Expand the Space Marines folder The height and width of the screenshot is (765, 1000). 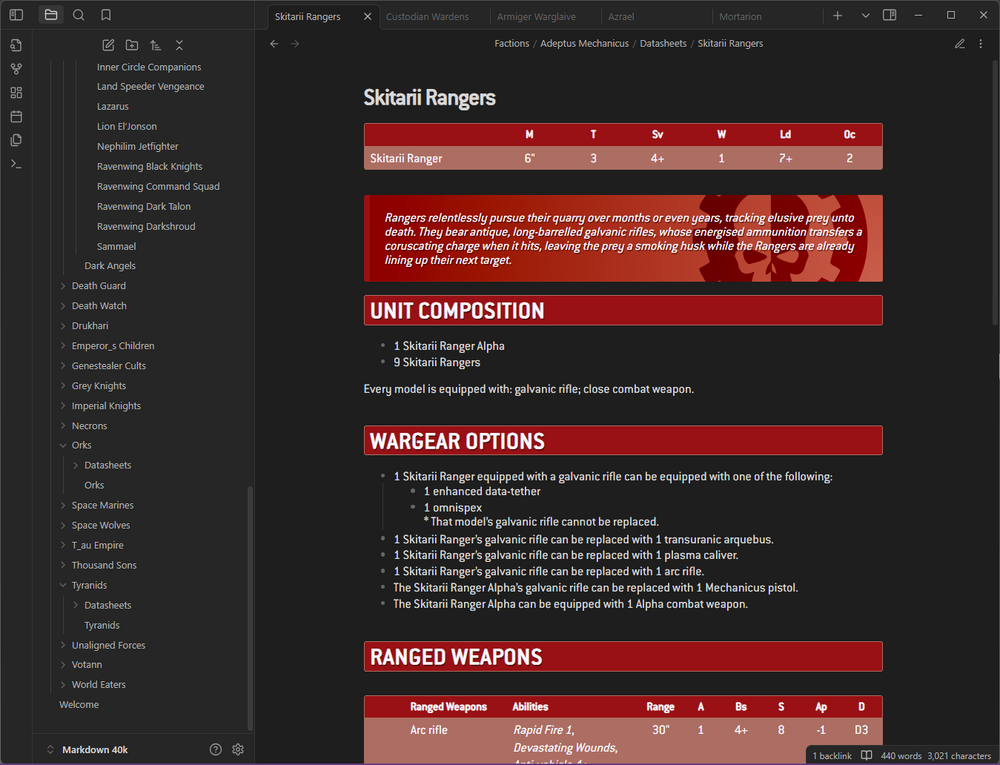102,506
